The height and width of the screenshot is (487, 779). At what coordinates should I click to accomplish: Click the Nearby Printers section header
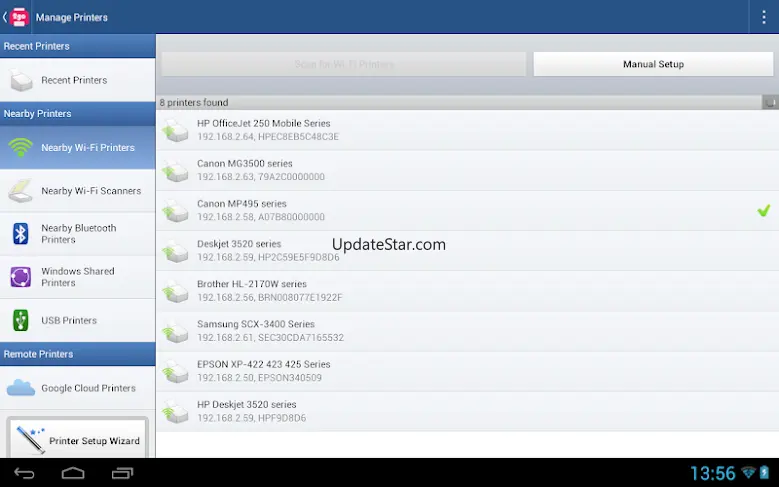pyautogui.click(x=78, y=114)
